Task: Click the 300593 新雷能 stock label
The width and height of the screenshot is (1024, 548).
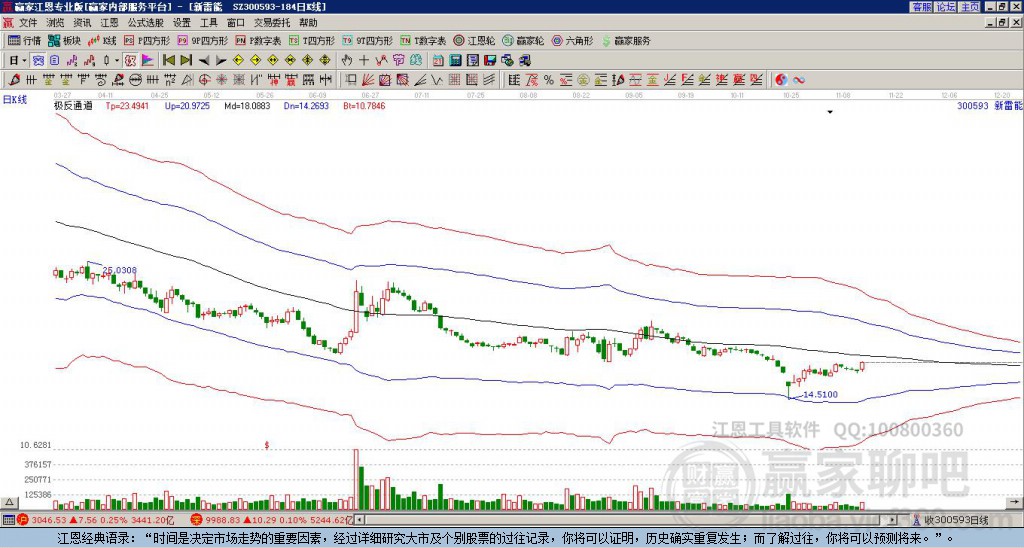Action: [x=989, y=105]
